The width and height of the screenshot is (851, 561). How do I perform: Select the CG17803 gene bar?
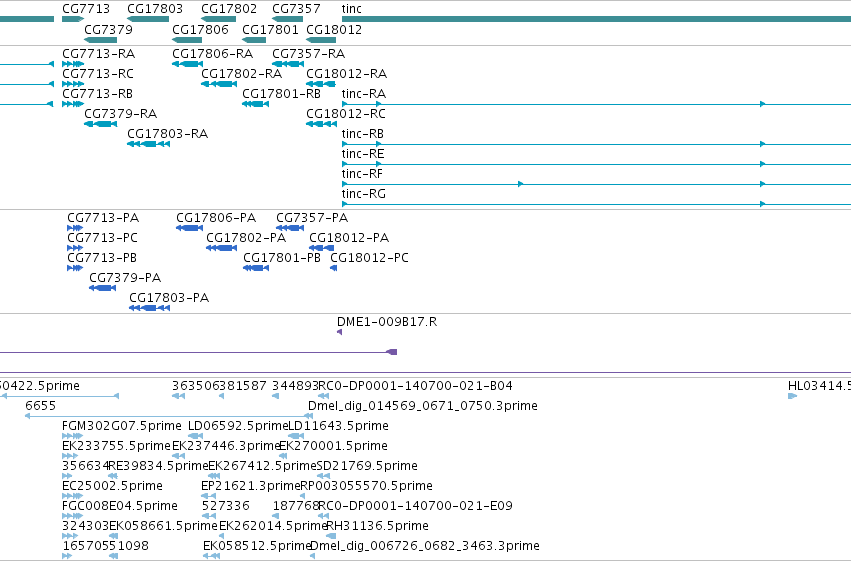point(148,19)
